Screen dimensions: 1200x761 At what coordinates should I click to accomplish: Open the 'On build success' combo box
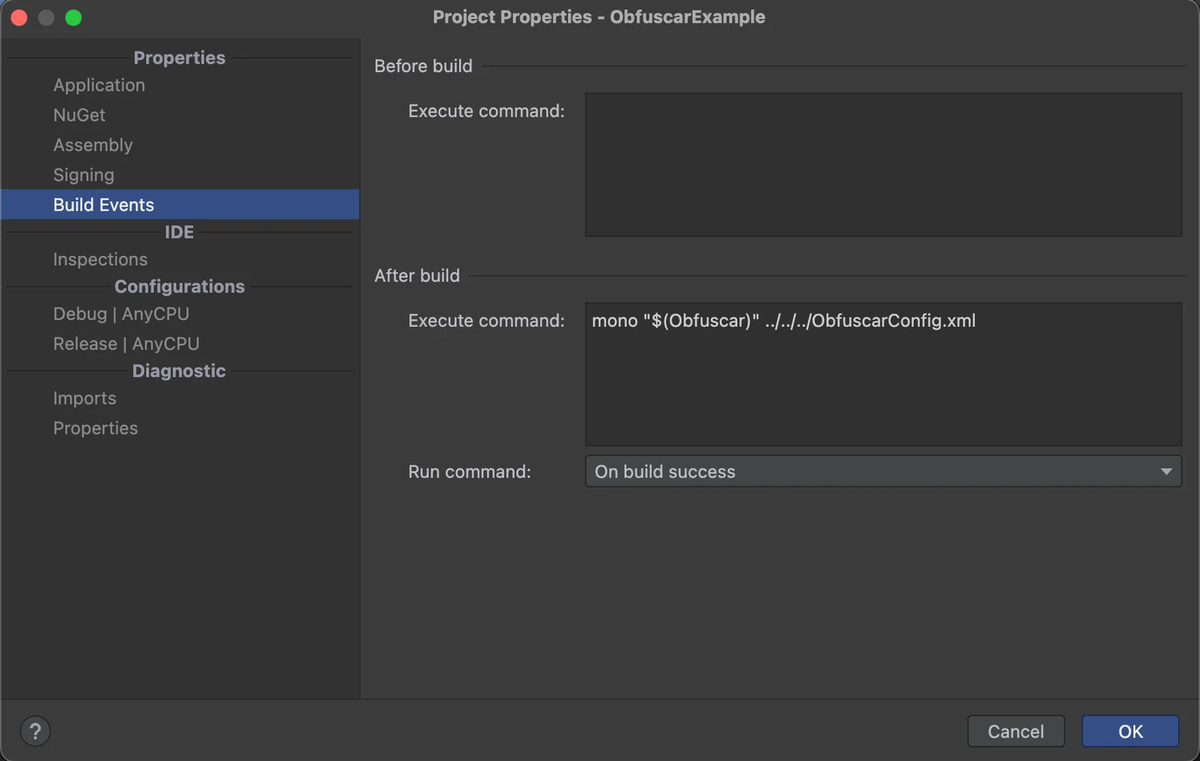pyautogui.click(x=883, y=471)
